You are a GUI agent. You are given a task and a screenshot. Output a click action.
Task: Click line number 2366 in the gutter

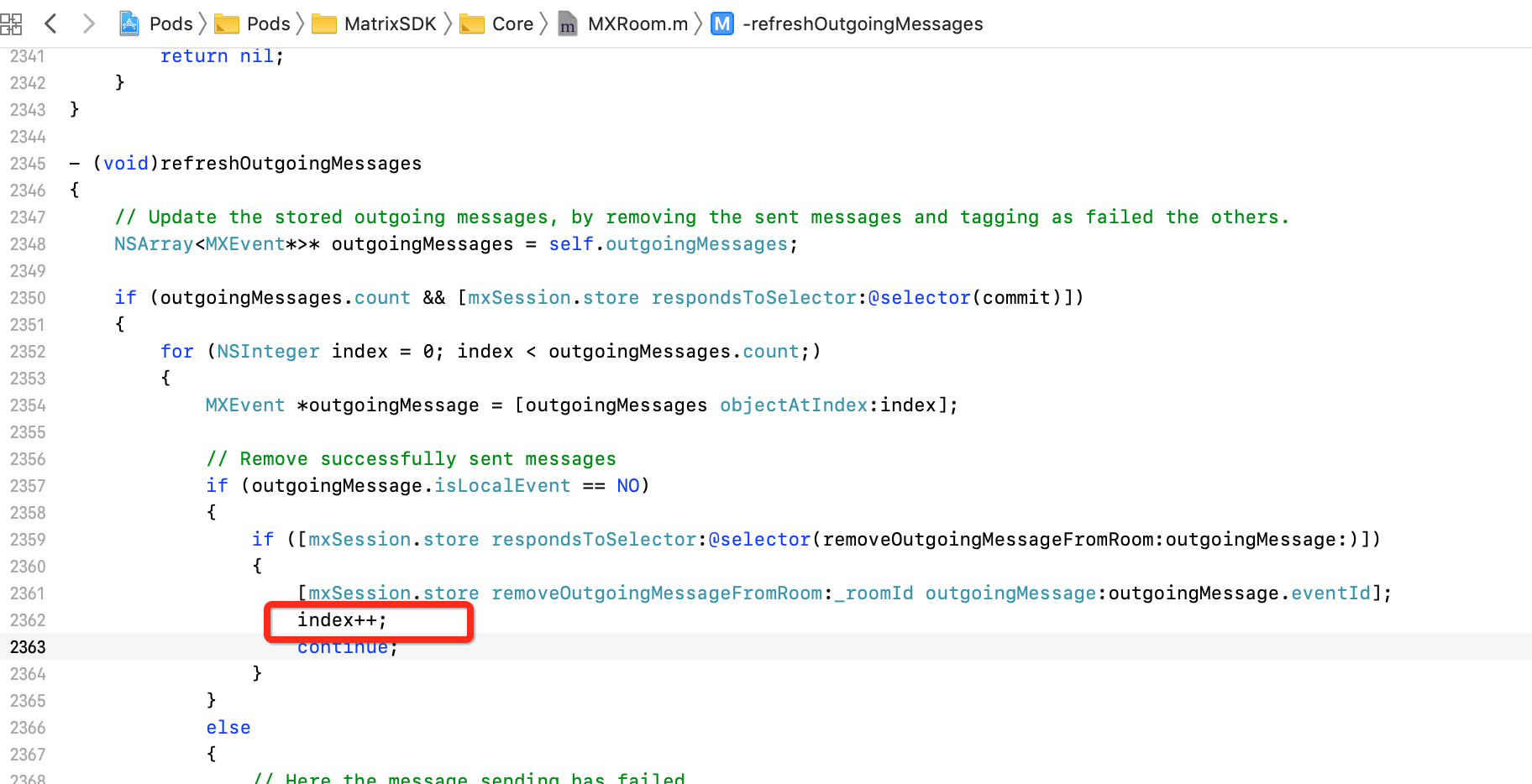pyautogui.click(x=28, y=728)
